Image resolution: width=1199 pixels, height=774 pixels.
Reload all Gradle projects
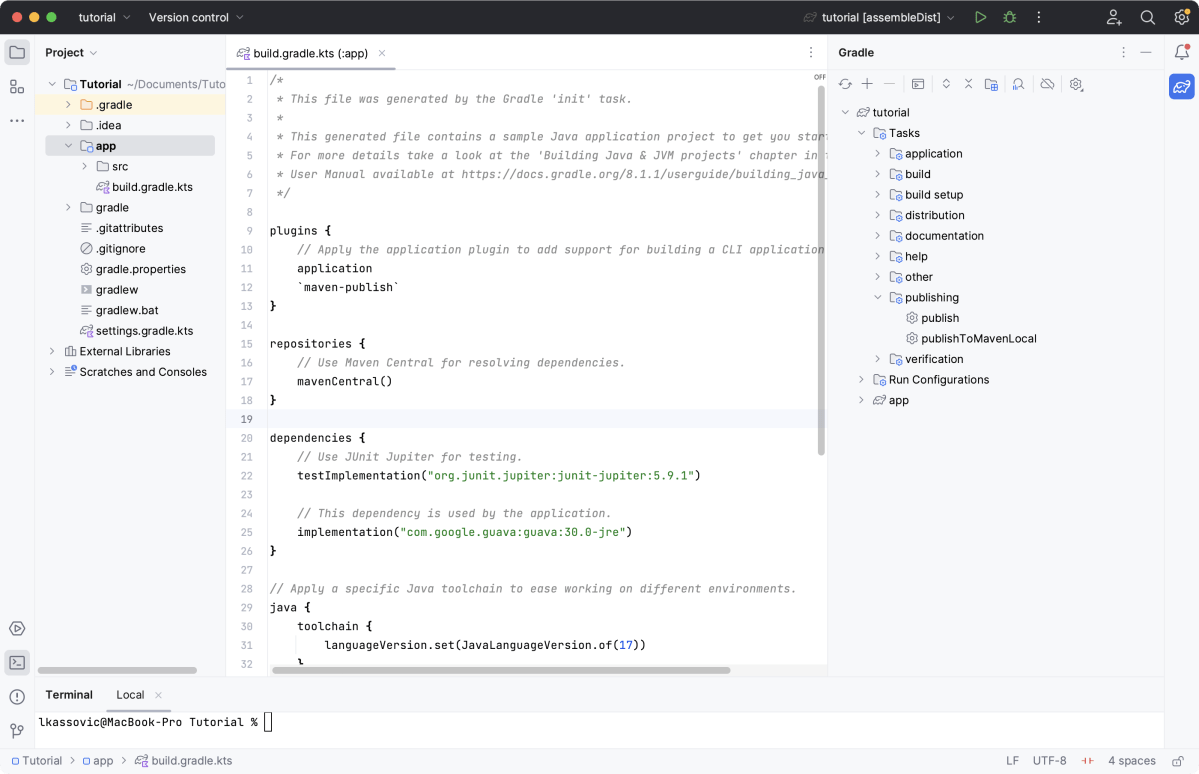coord(845,84)
